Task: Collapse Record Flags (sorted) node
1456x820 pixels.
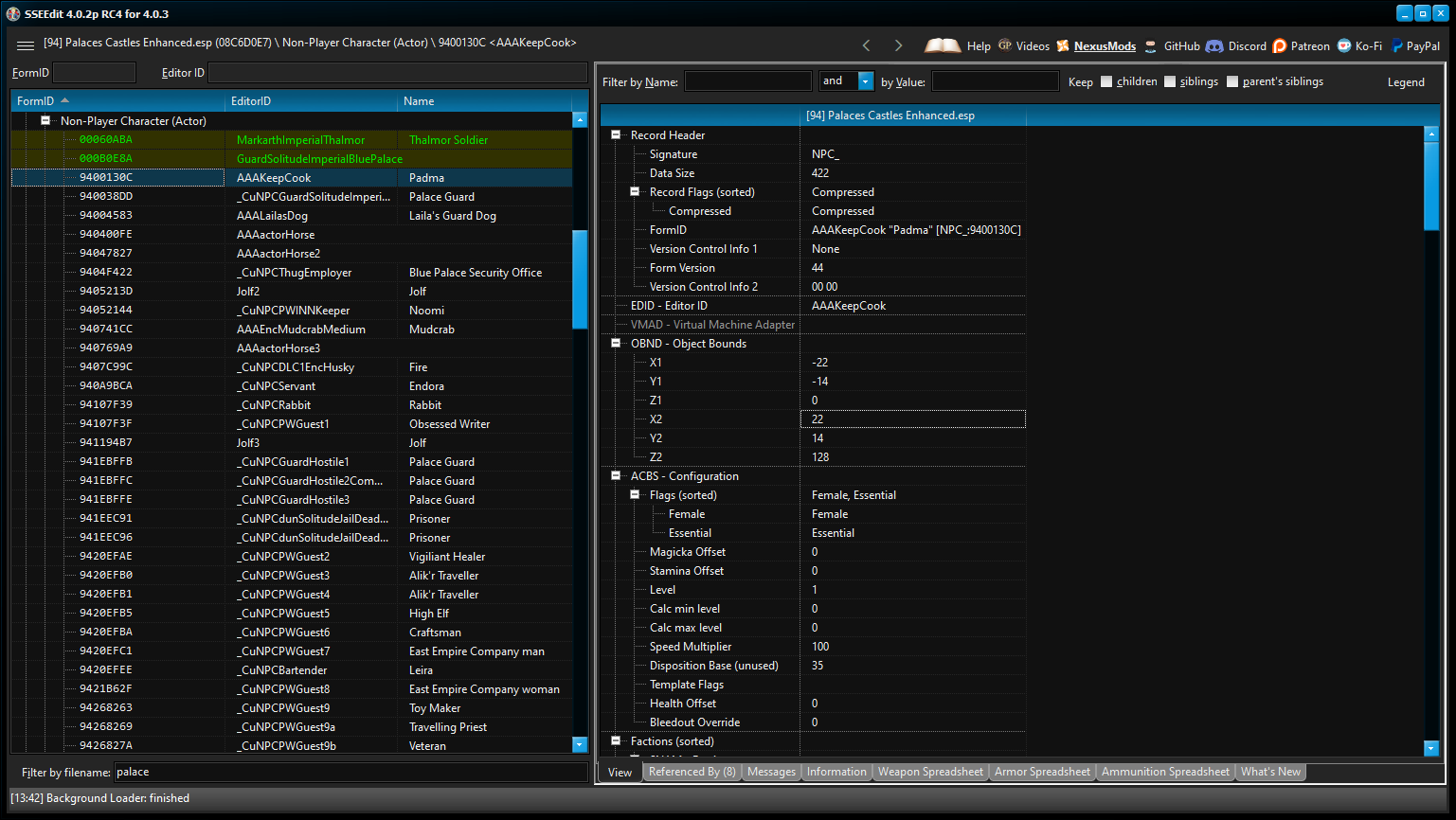Action: click(634, 192)
